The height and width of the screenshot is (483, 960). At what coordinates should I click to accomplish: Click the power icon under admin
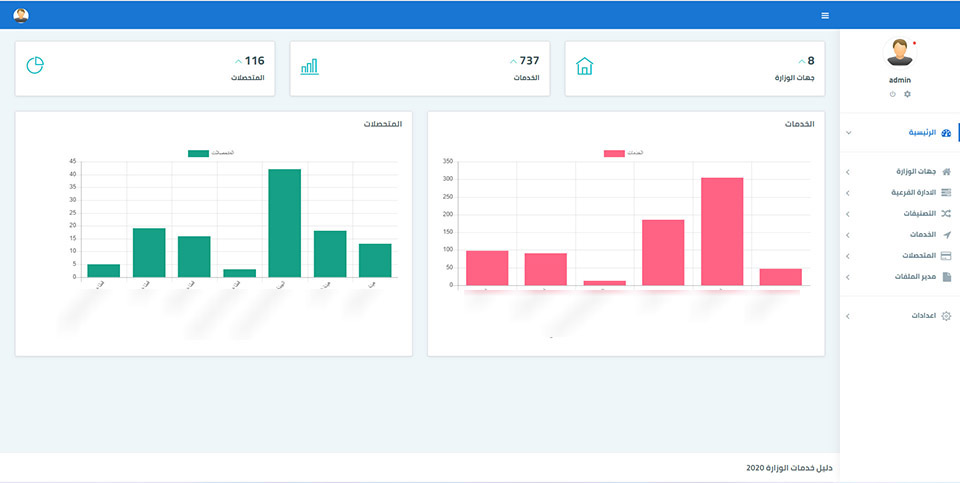point(892,94)
